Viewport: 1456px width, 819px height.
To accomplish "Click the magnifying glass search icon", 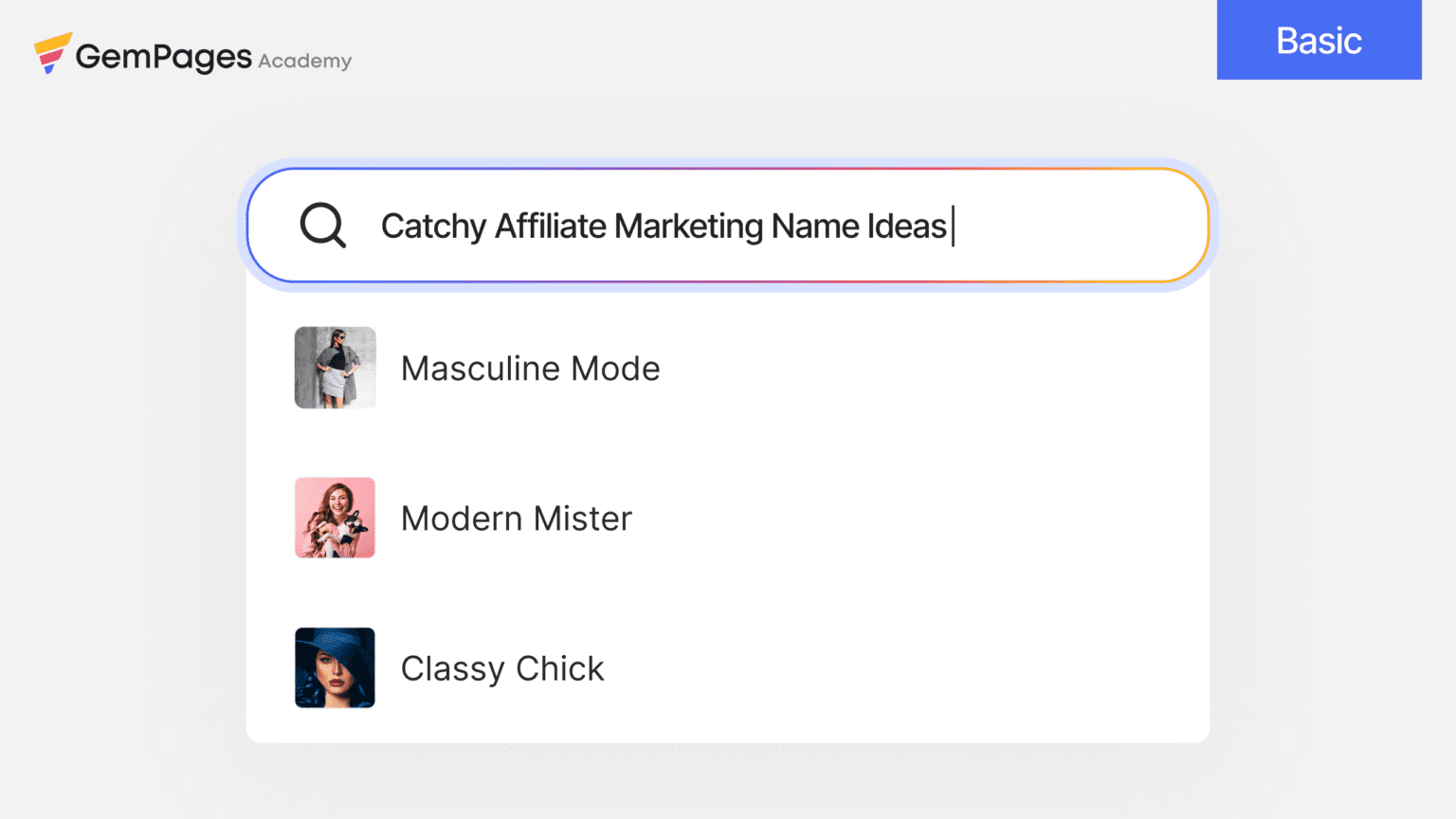I will coord(322,226).
